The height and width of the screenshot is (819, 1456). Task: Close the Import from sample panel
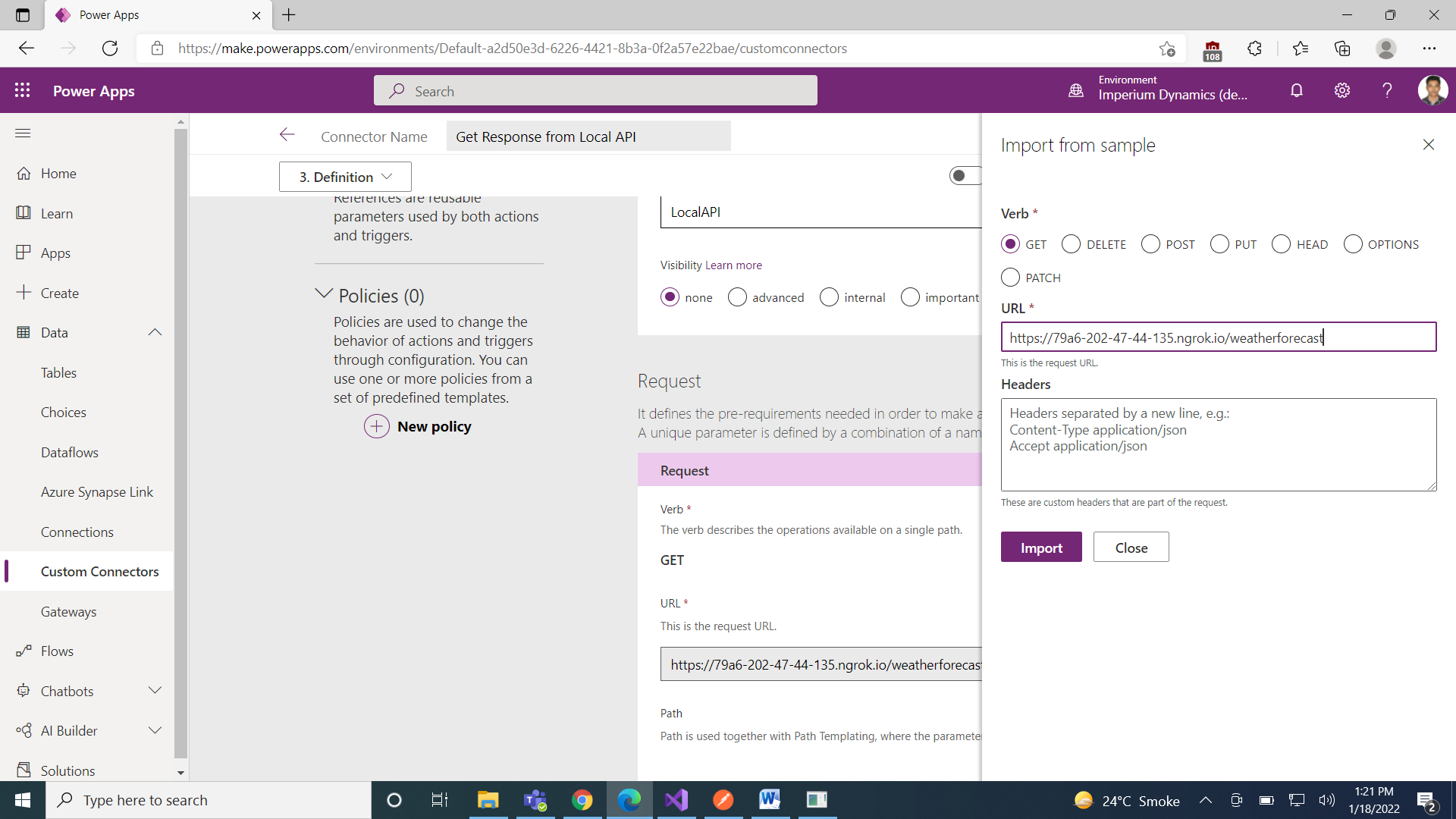pos(1429,145)
